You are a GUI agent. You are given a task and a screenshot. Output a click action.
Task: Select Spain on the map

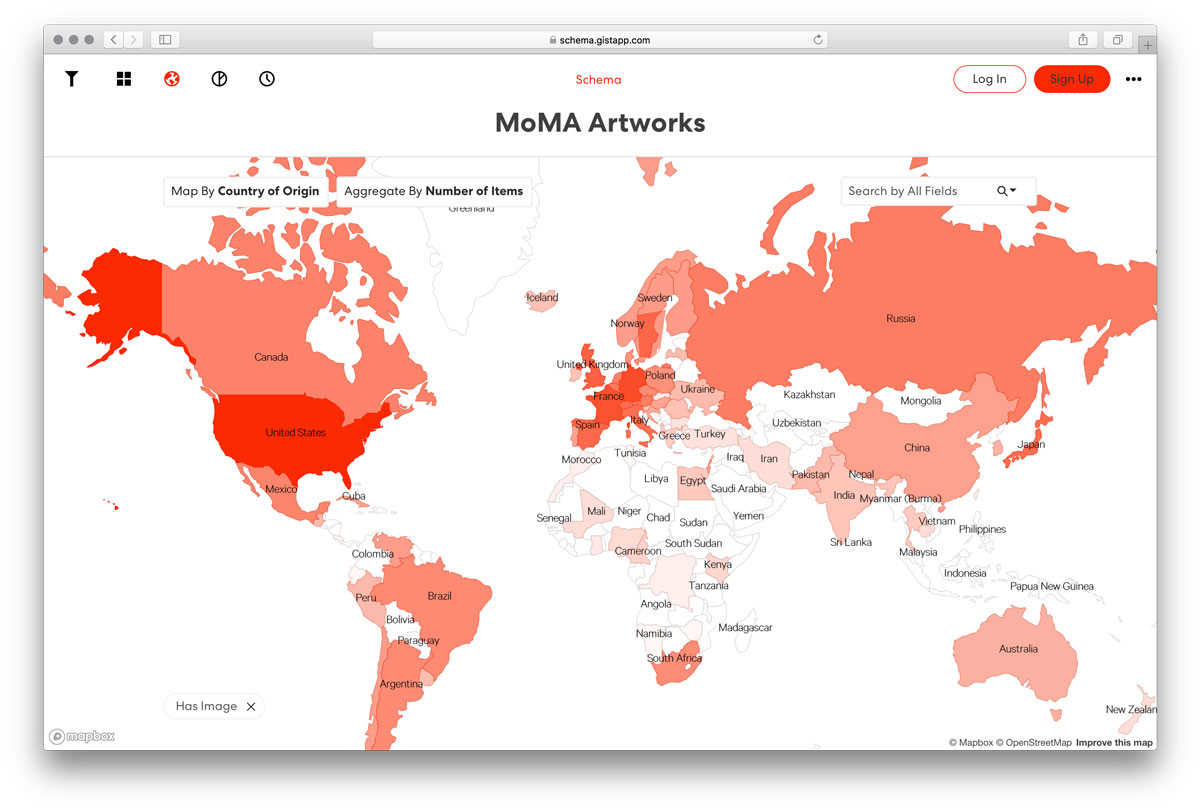click(588, 425)
